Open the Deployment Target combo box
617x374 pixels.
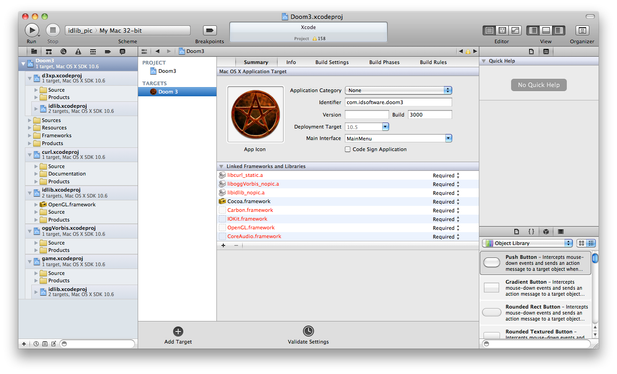pos(367,127)
